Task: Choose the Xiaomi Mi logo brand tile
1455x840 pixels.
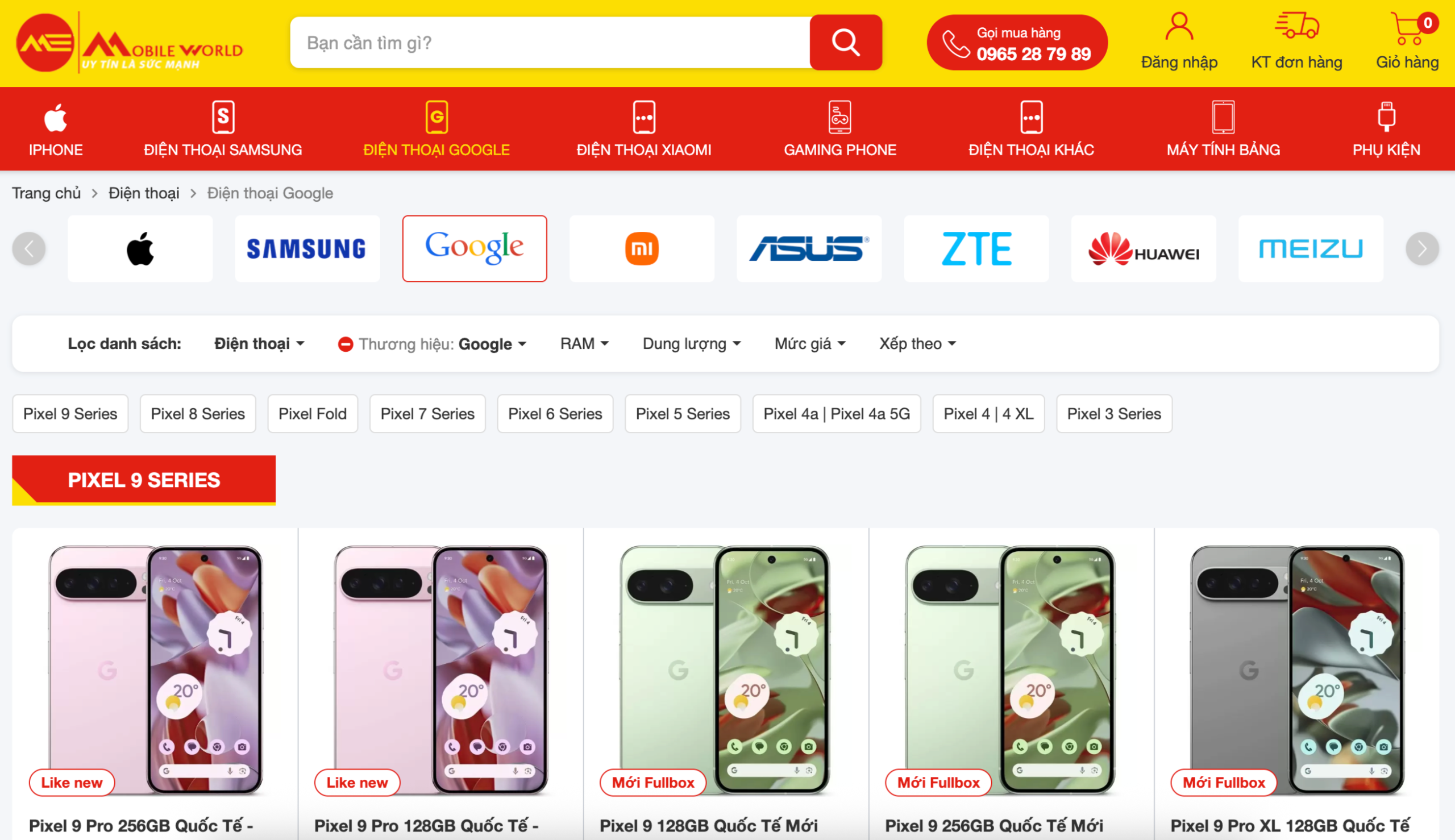Action: tap(642, 249)
